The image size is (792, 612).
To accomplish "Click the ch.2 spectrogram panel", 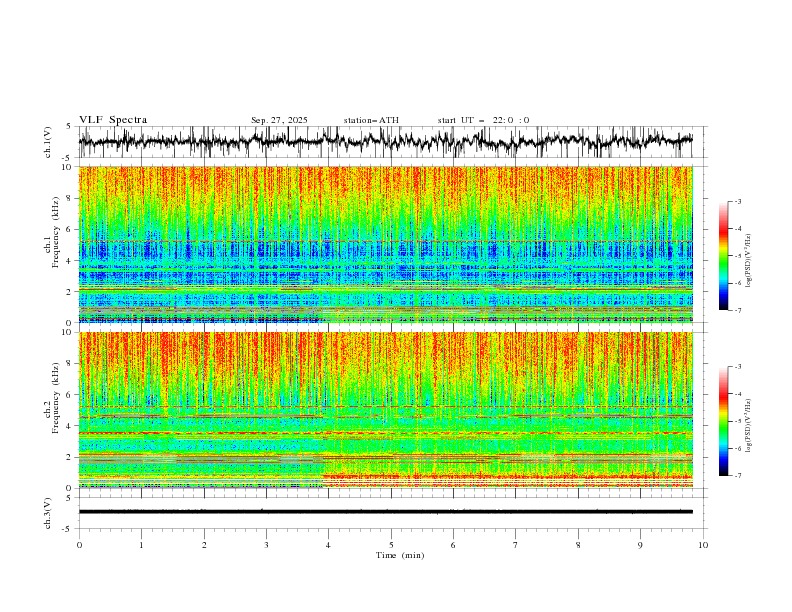I will point(386,410).
